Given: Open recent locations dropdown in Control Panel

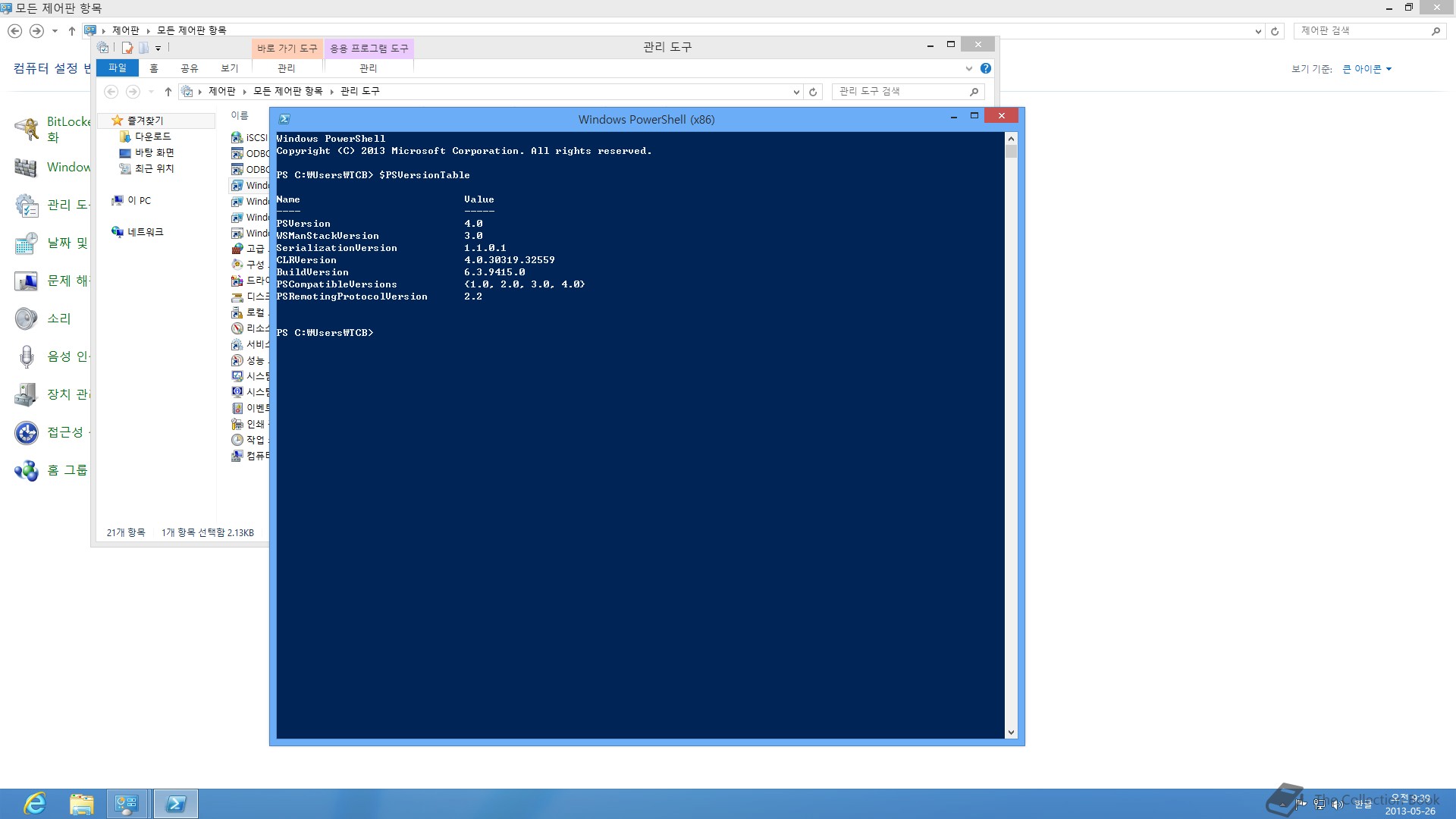Looking at the screenshot, I should click(x=55, y=31).
